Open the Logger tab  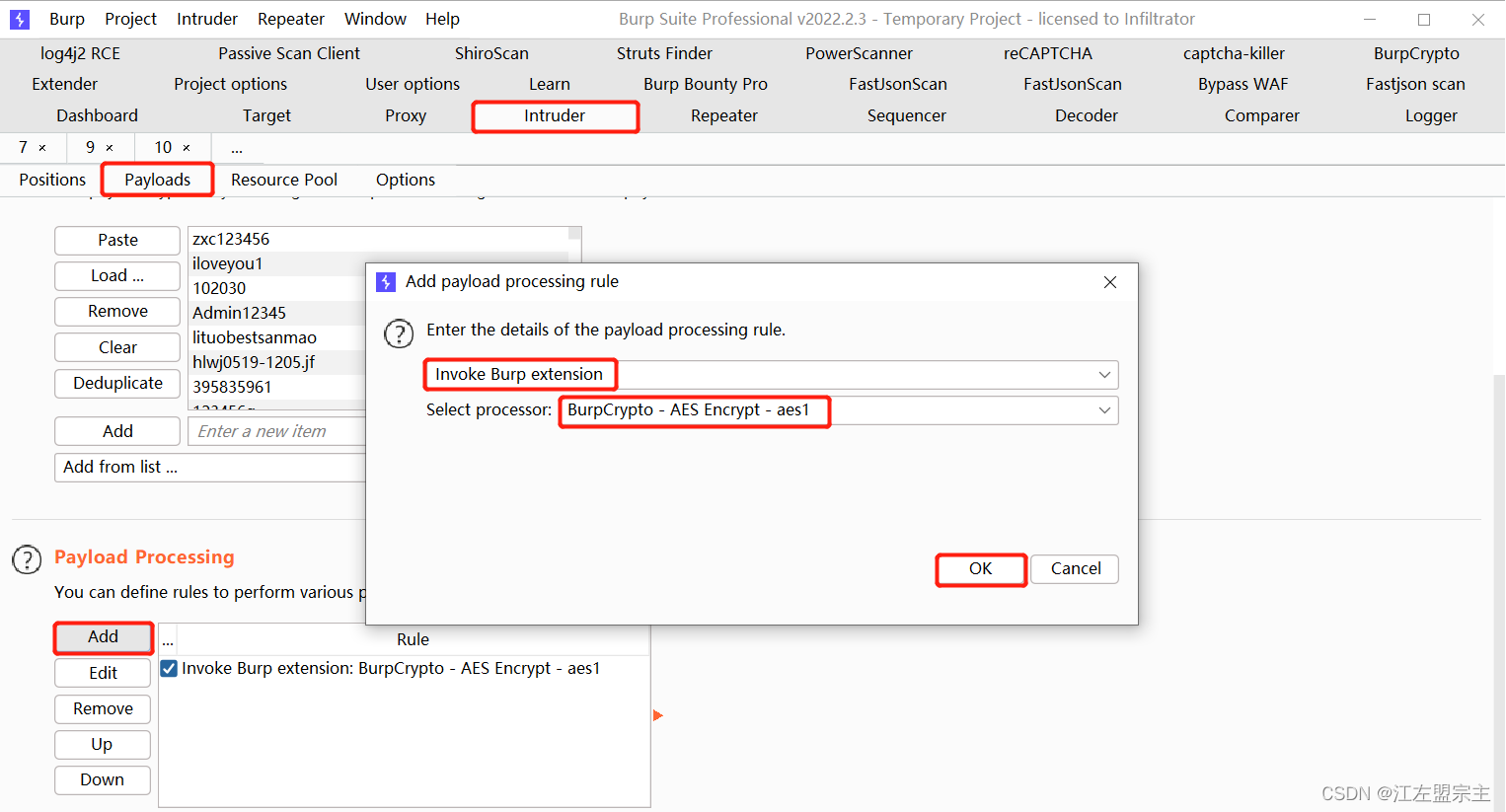coord(1431,115)
